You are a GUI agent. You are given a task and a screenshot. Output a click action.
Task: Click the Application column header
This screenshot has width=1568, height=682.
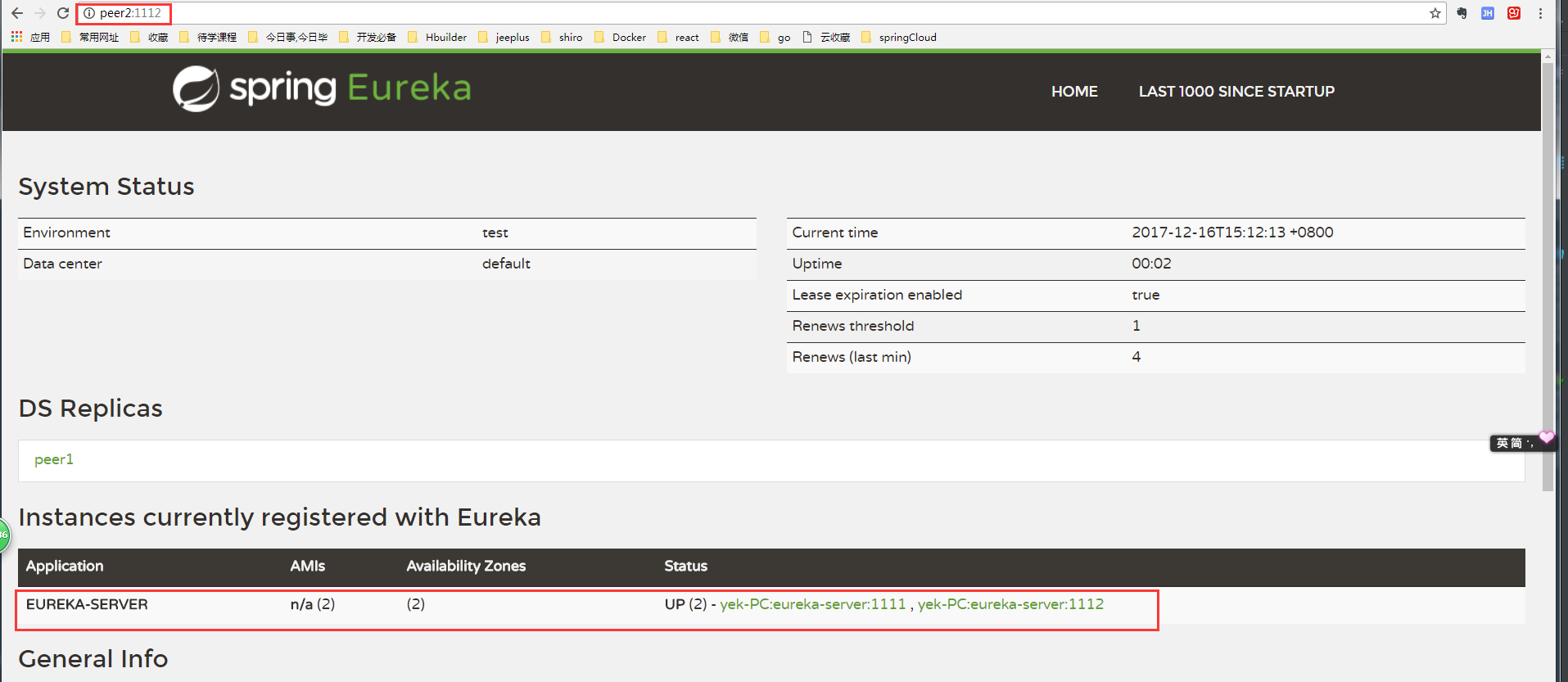65,566
